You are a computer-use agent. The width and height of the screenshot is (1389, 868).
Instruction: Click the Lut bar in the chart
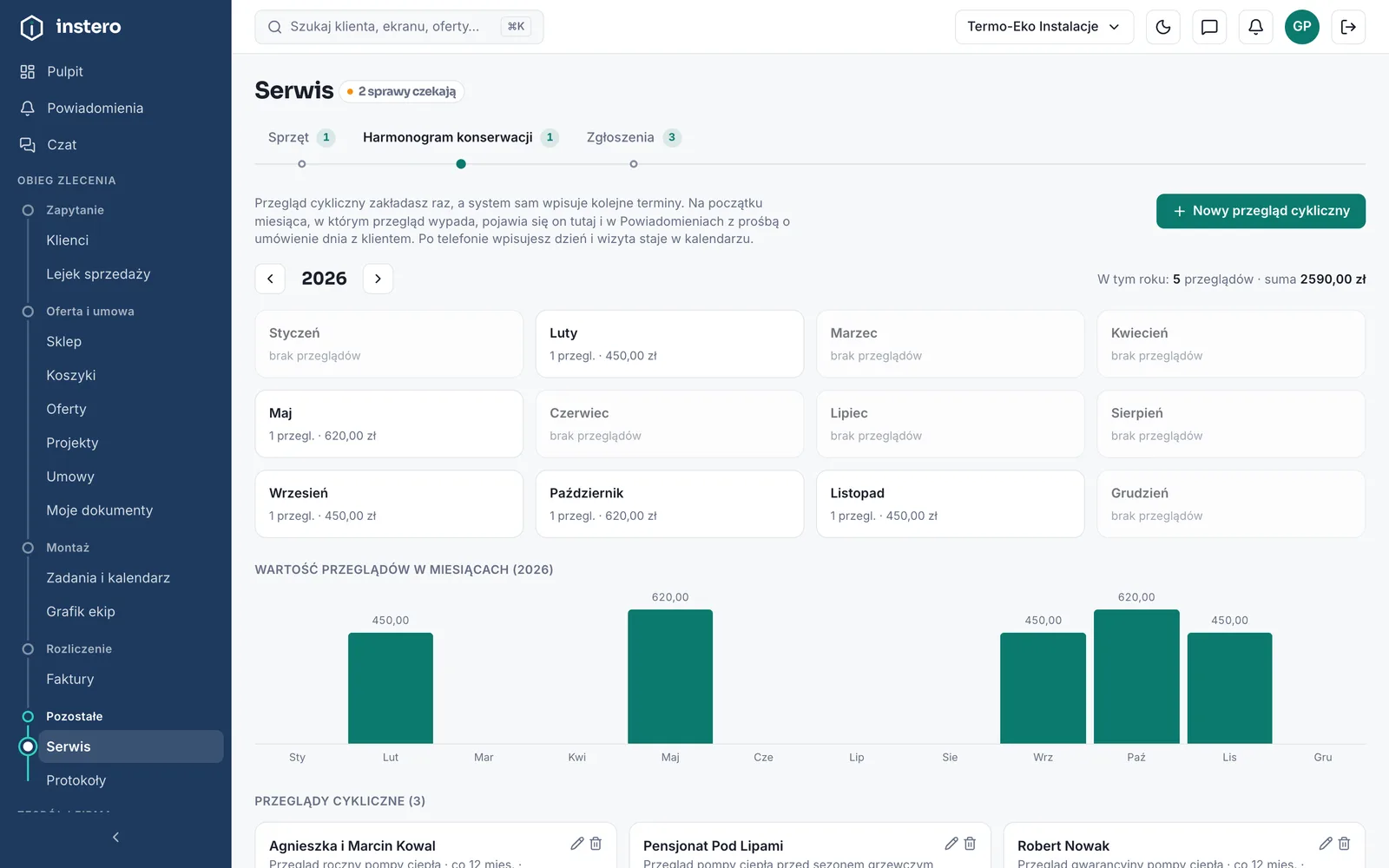pos(391,687)
